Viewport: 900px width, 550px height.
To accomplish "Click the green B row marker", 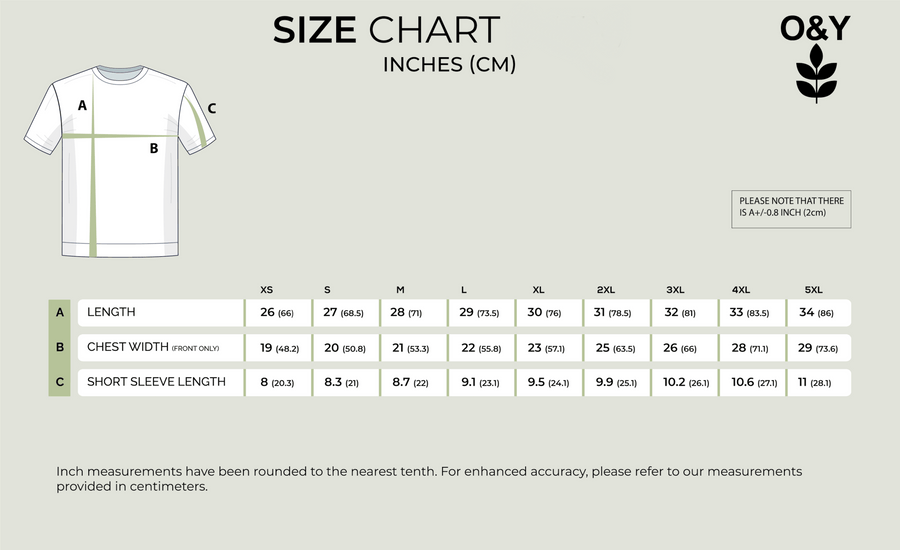I will 60,347.
